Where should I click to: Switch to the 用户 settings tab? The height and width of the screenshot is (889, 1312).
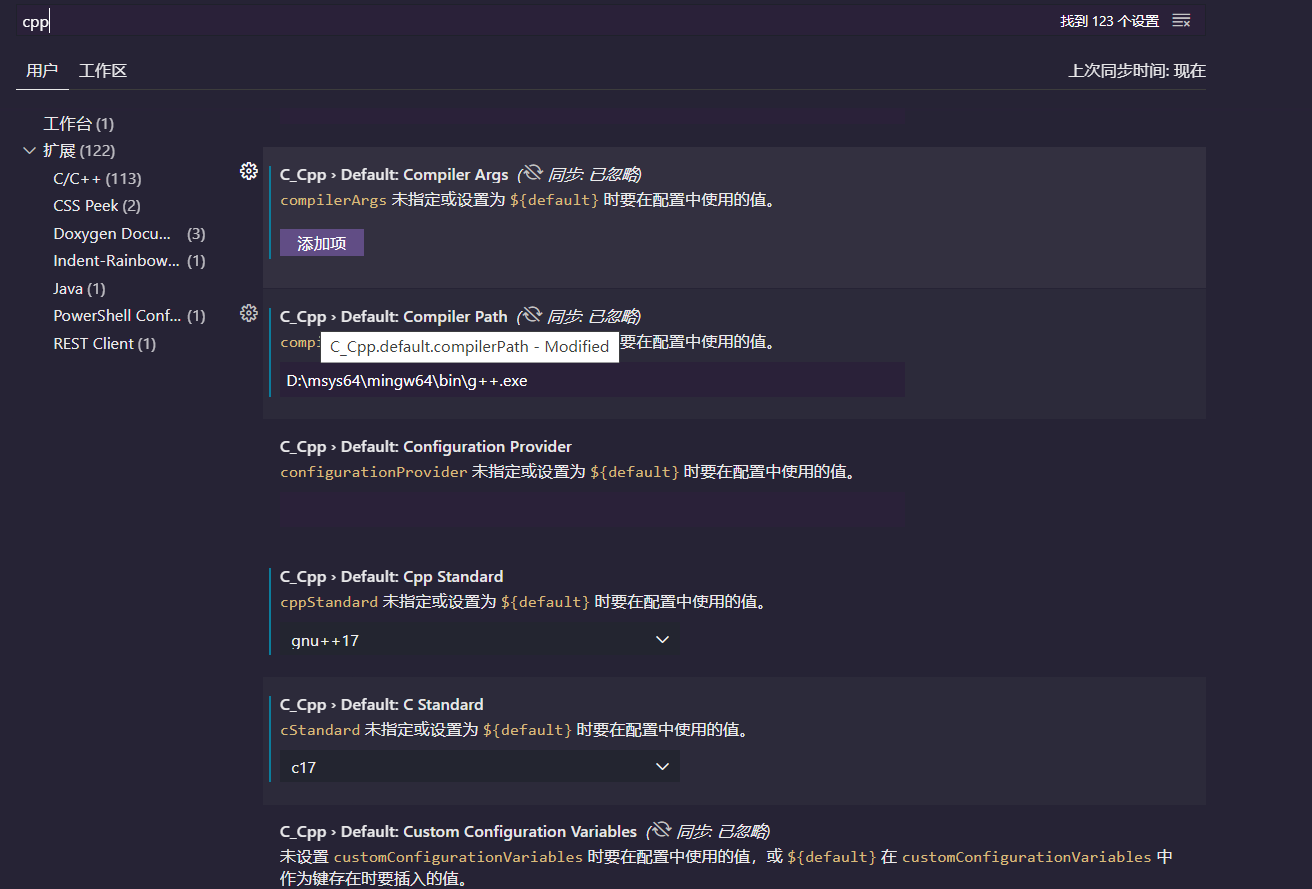click(42, 70)
